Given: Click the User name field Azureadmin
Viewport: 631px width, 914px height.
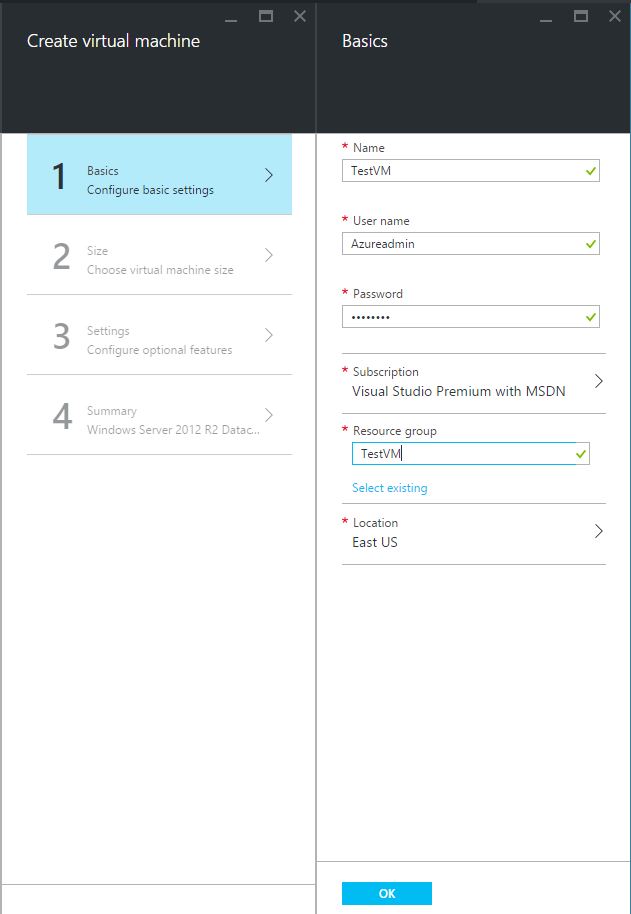Looking at the screenshot, I should [471, 244].
